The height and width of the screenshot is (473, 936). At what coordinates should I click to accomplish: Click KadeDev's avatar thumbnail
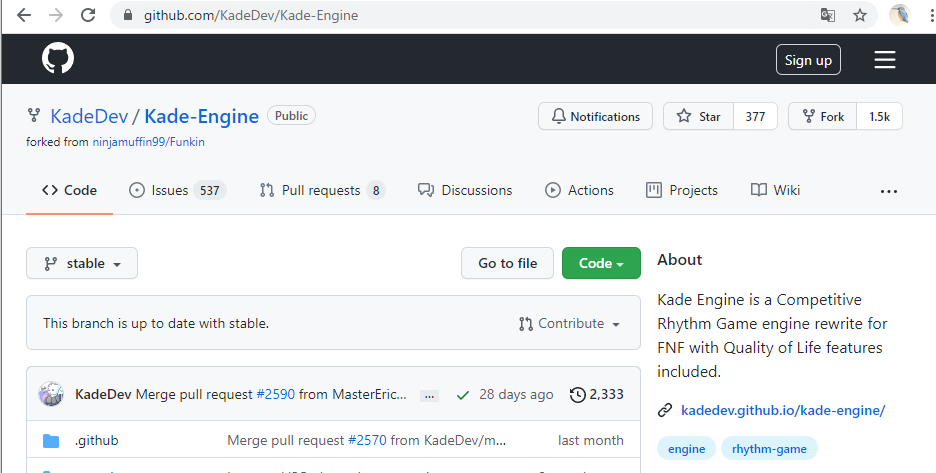(x=51, y=394)
